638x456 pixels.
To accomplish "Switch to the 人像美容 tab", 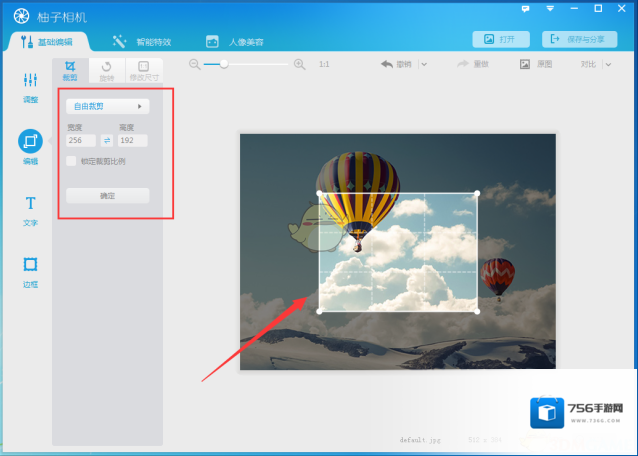I will tap(235, 42).
